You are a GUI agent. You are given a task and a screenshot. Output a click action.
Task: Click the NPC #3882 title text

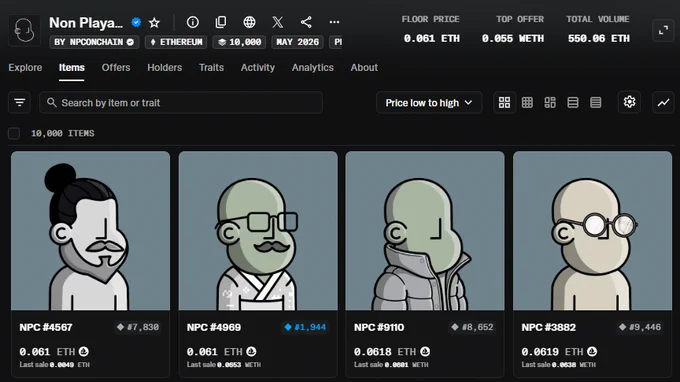549,327
